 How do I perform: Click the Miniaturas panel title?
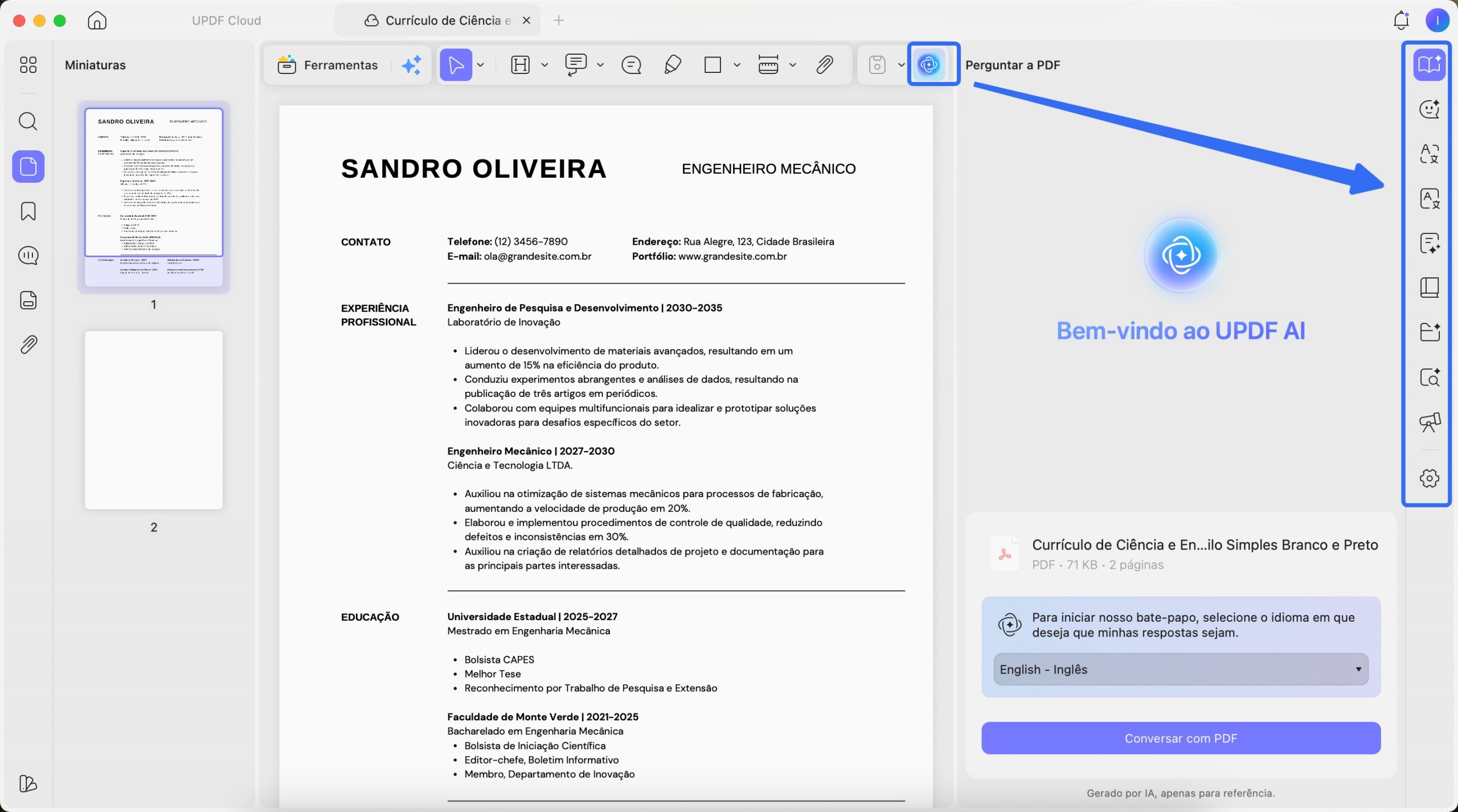[95, 65]
